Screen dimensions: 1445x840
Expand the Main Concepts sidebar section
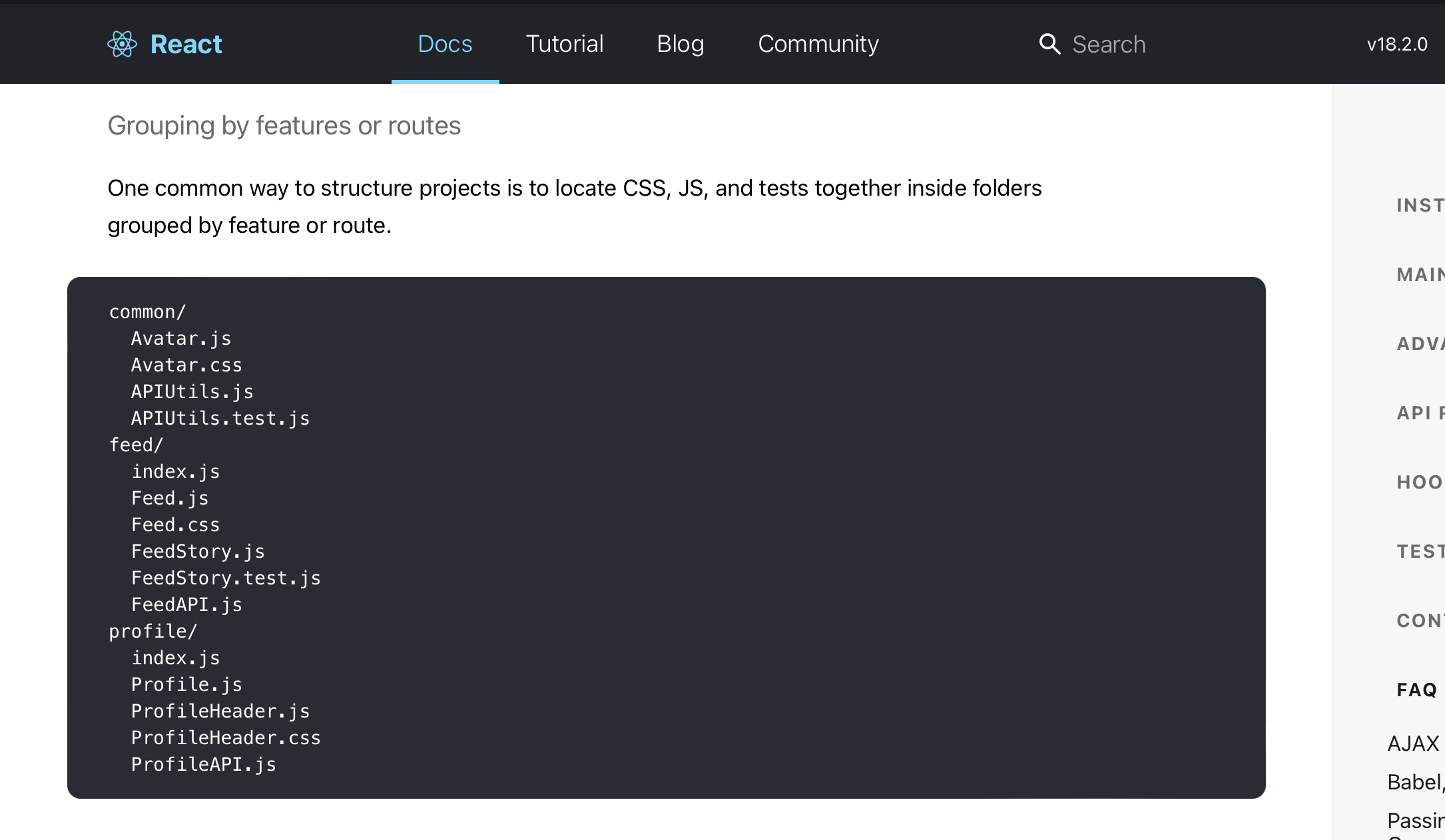coord(1420,274)
